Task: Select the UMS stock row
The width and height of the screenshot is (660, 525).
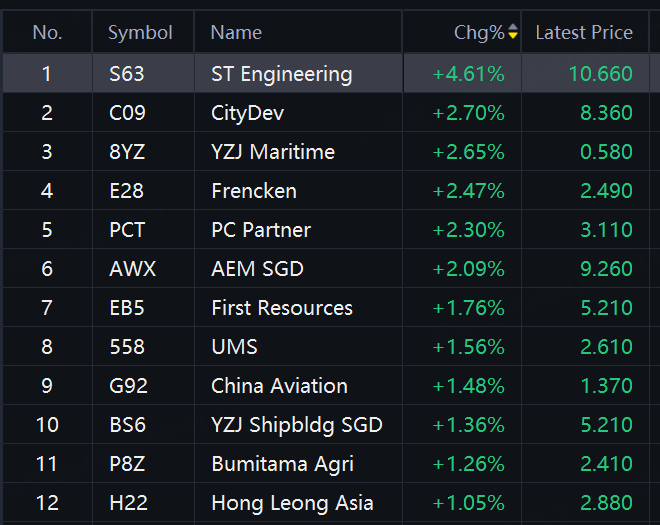Action: tap(325, 346)
